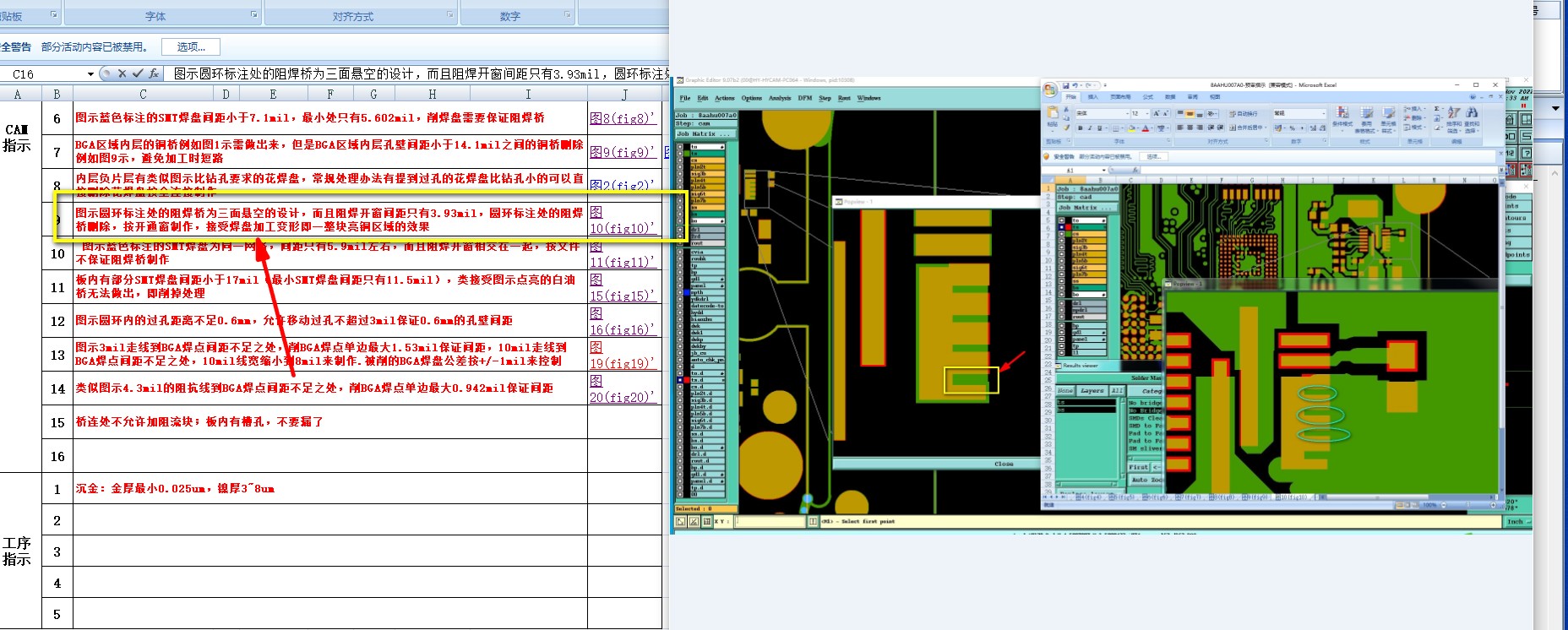Viewport: 1568px width, 630px height.
Task: Switch to 插入 tab in inner Excel
Action: [x=1093, y=96]
